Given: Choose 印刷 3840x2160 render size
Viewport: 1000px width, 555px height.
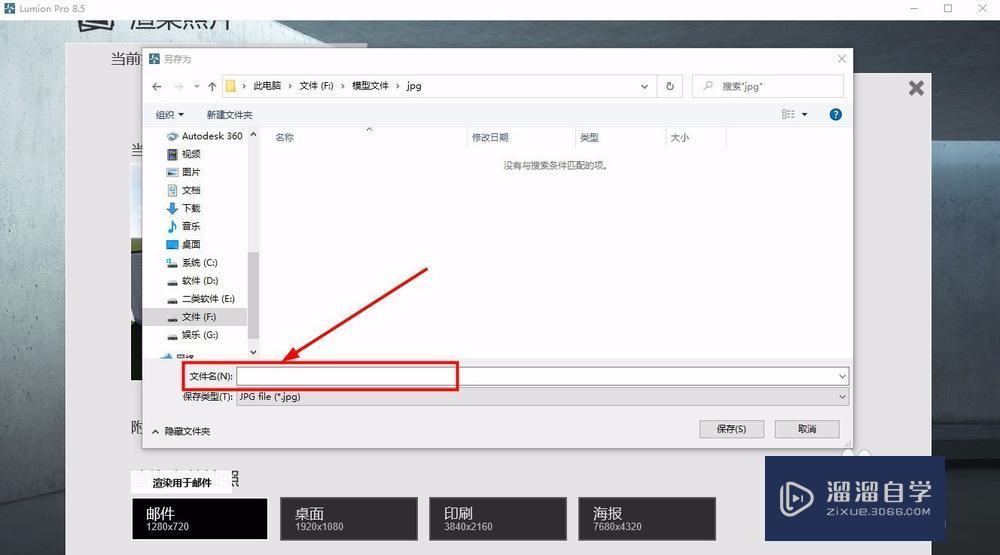Looking at the screenshot, I should pos(497,519).
